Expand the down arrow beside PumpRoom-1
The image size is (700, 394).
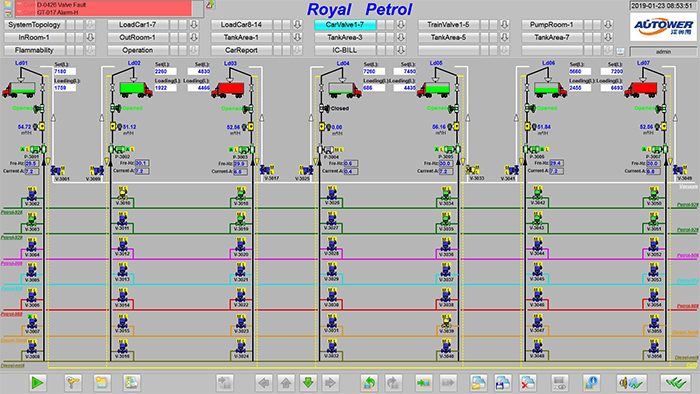(x=608, y=25)
